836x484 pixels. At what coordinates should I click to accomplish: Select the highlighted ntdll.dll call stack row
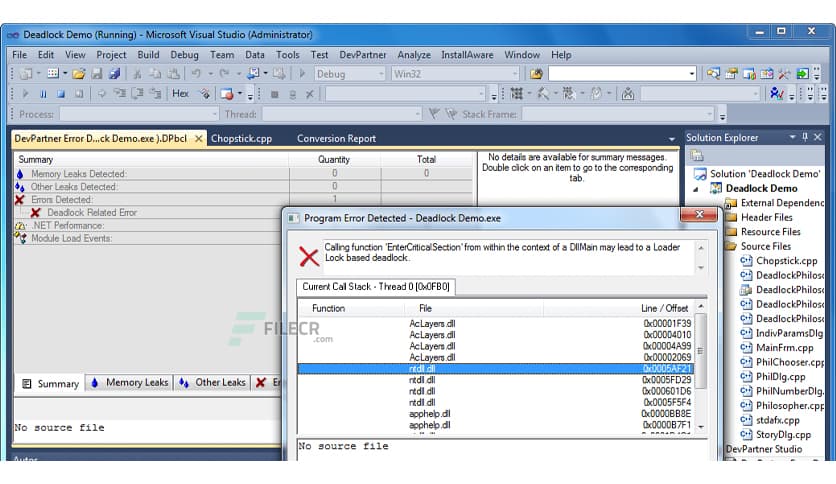click(x=496, y=368)
